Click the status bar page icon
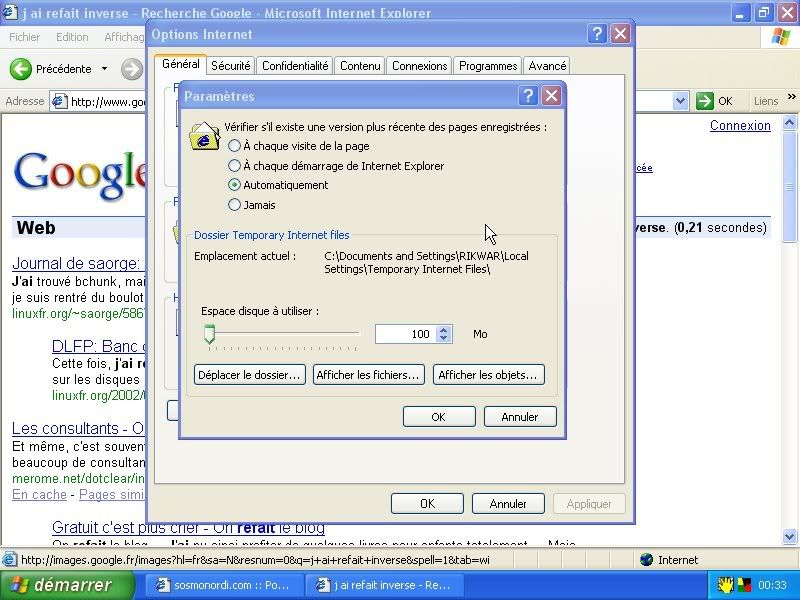The width and height of the screenshot is (800, 600). pyautogui.click(x=9, y=560)
